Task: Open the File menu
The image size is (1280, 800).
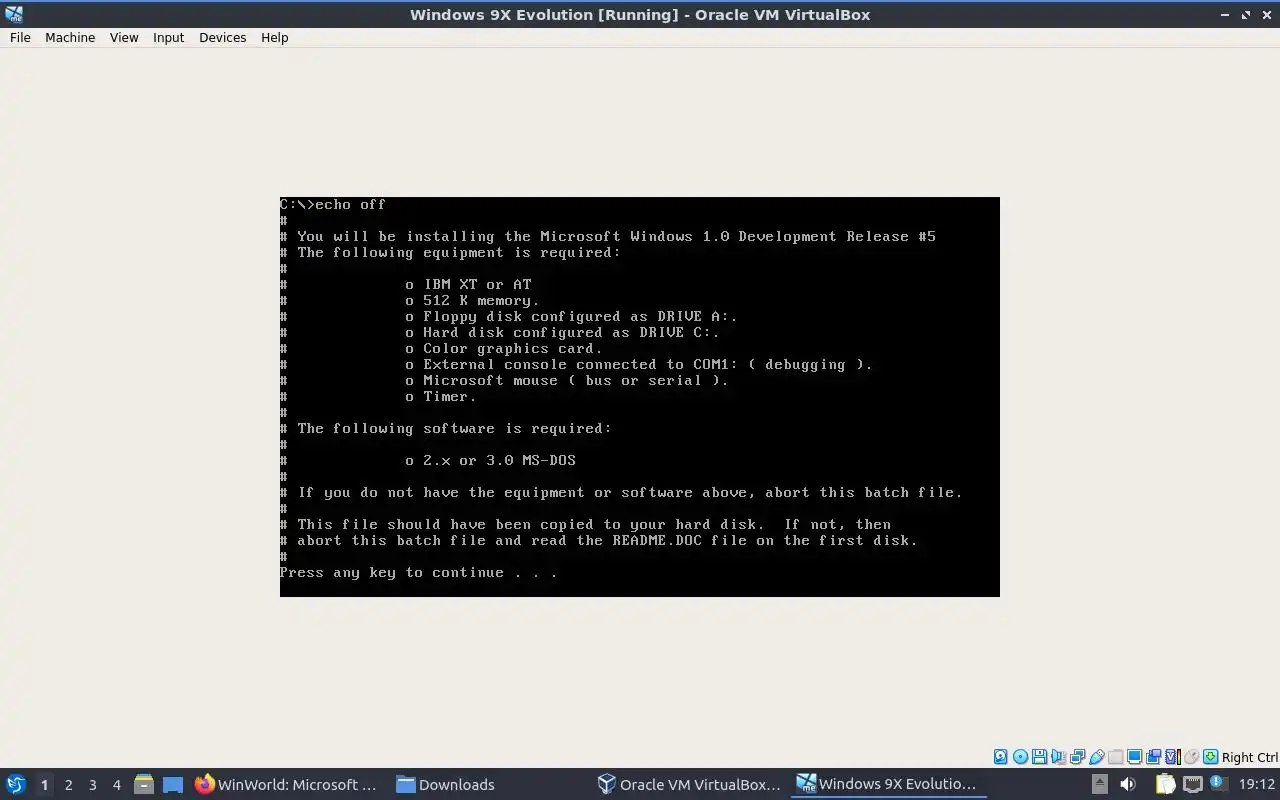Action: 20,37
